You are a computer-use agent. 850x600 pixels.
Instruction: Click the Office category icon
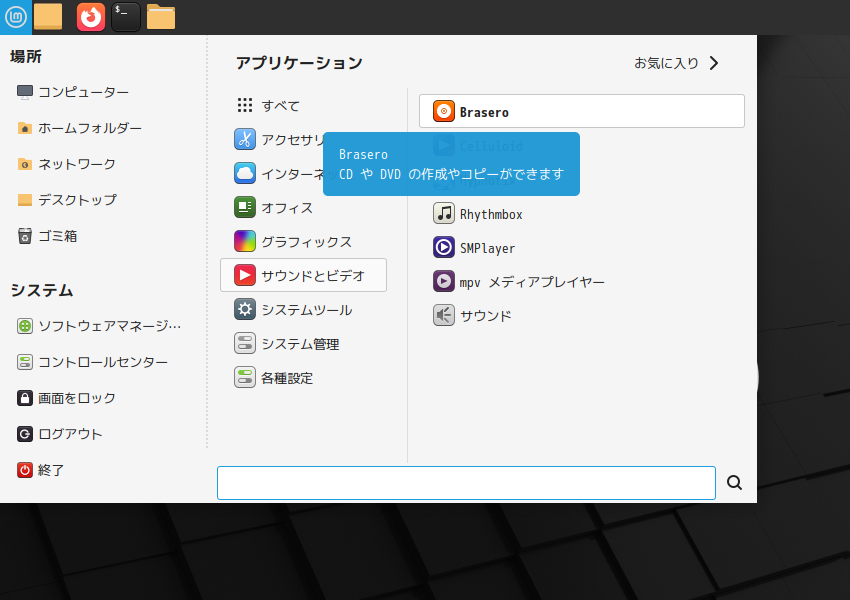click(x=244, y=207)
